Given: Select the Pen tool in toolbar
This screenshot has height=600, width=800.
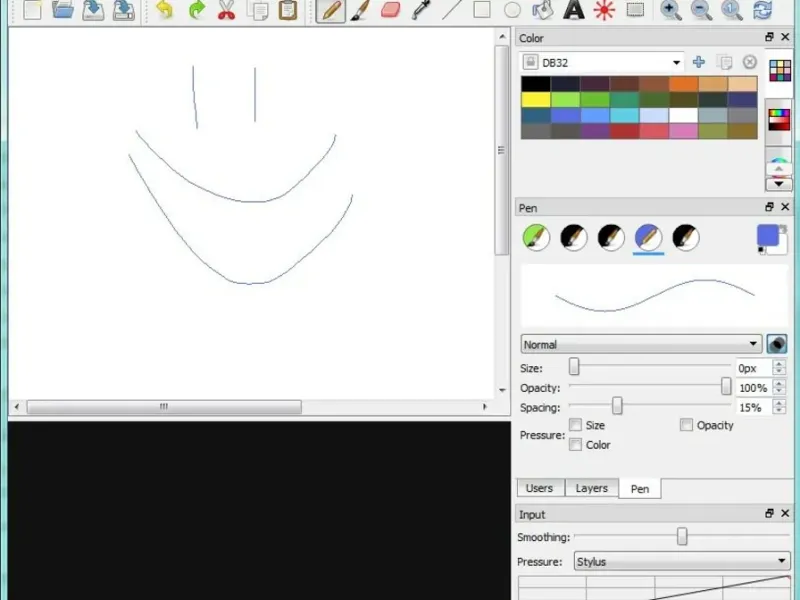Looking at the screenshot, I should coord(331,10).
